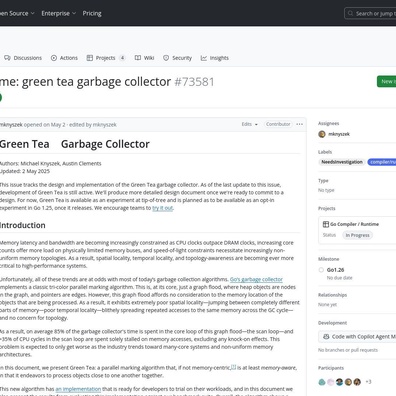
Task: Click the search magnifier icon
Action: click(350, 13)
